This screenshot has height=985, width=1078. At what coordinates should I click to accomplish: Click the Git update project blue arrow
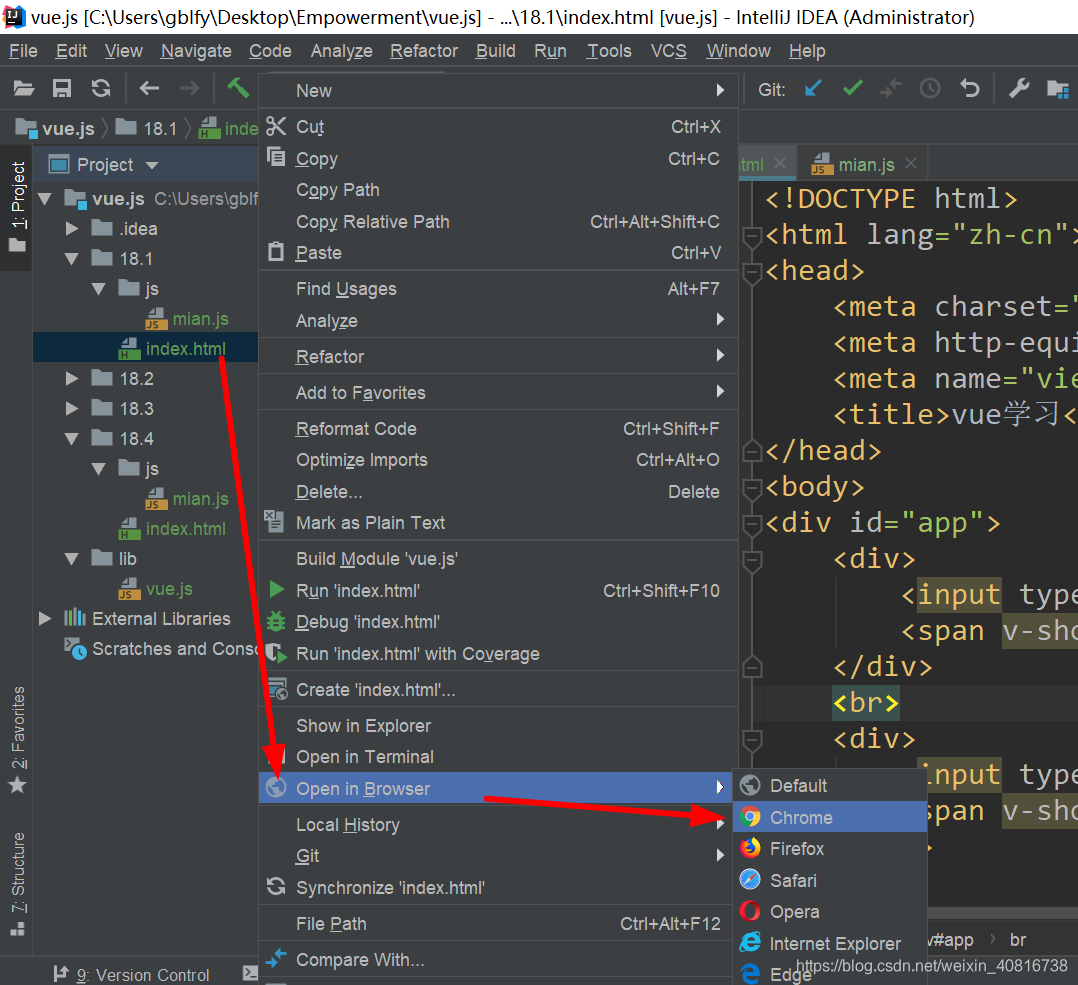(813, 88)
